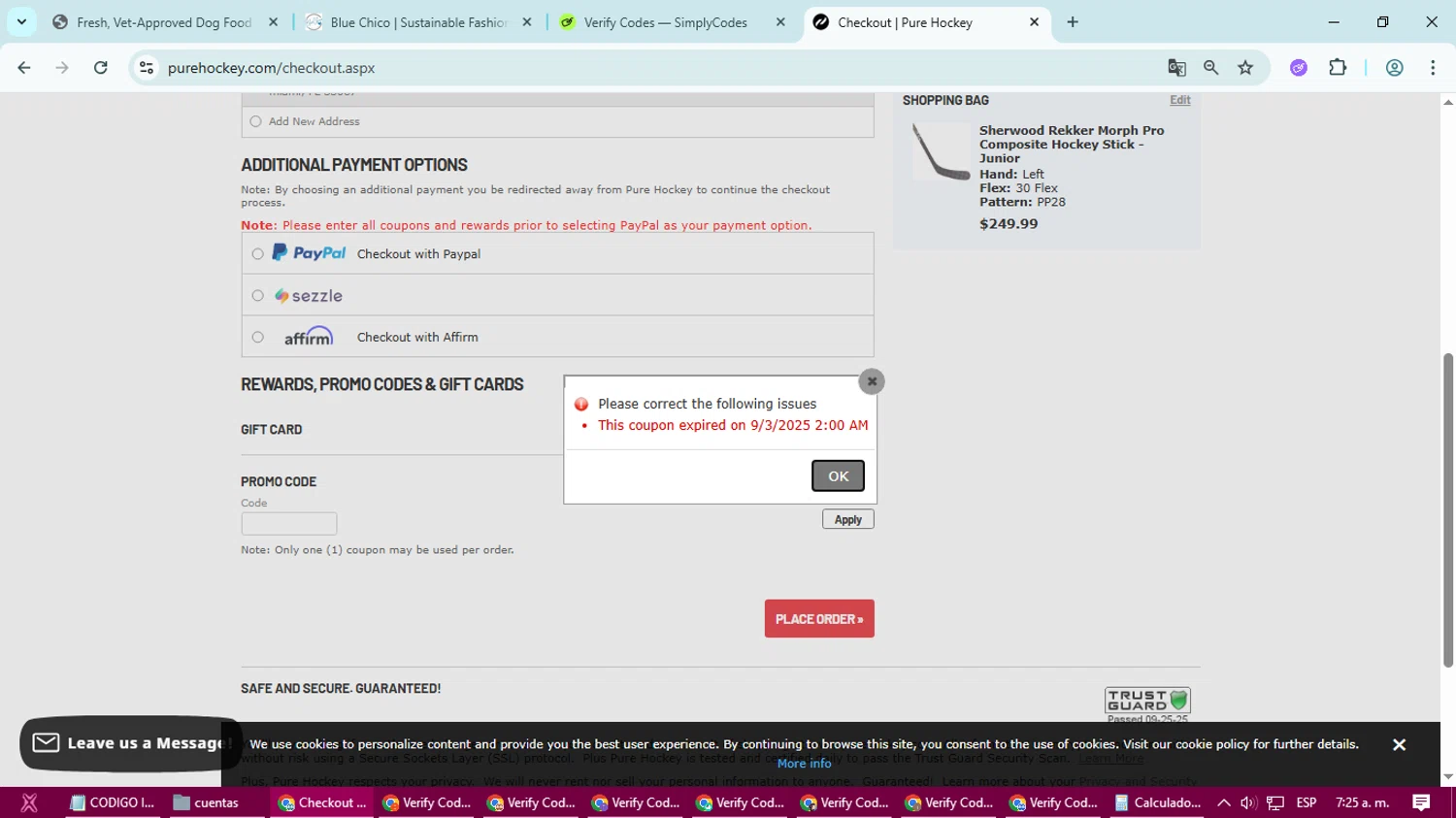The image size is (1456, 818).
Task: Open the Extensions puzzle menu
Action: 1338,68
